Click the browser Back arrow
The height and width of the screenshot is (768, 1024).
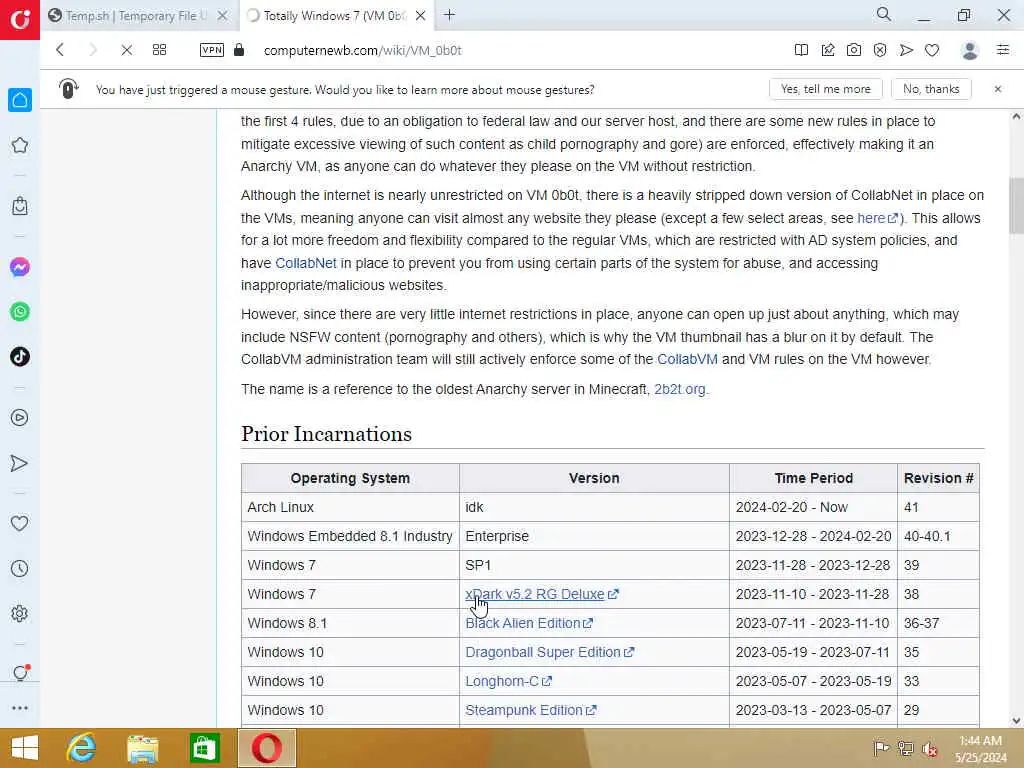60,50
